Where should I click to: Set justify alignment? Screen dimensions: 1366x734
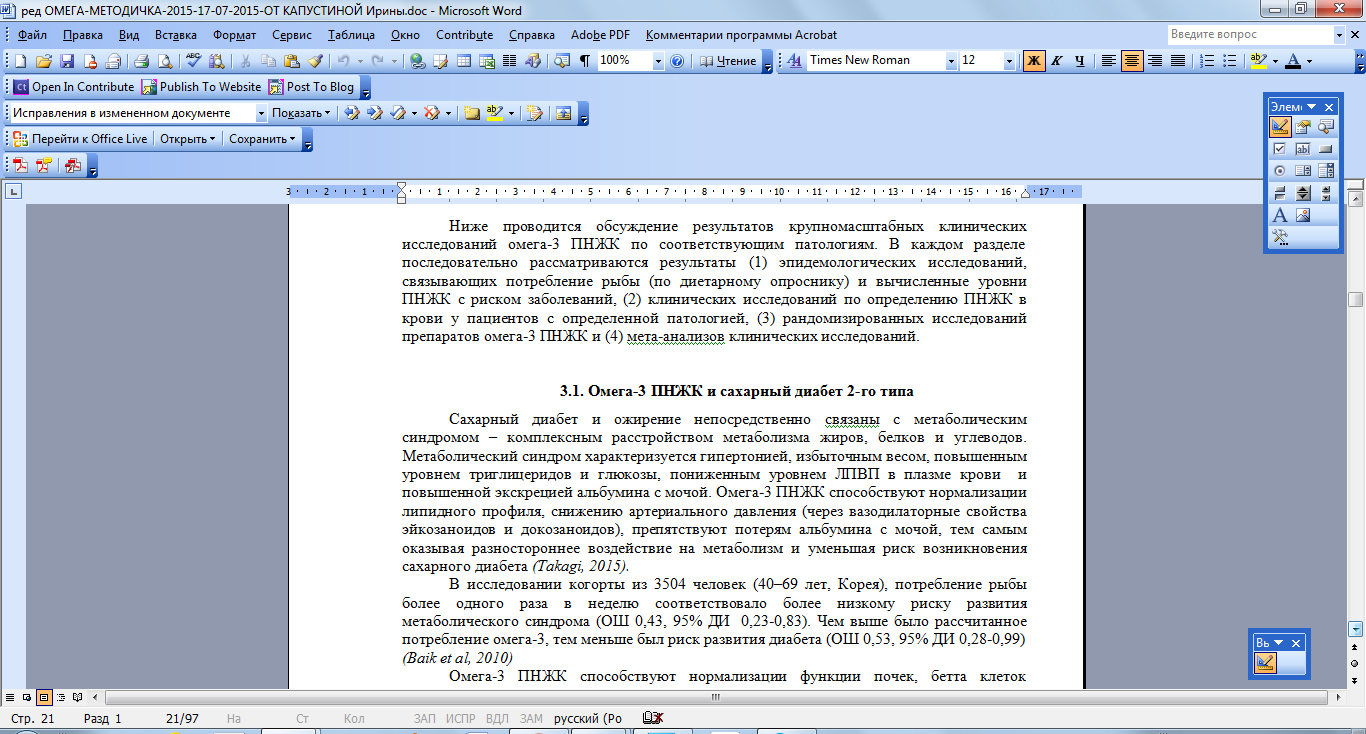[x=1178, y=61]
